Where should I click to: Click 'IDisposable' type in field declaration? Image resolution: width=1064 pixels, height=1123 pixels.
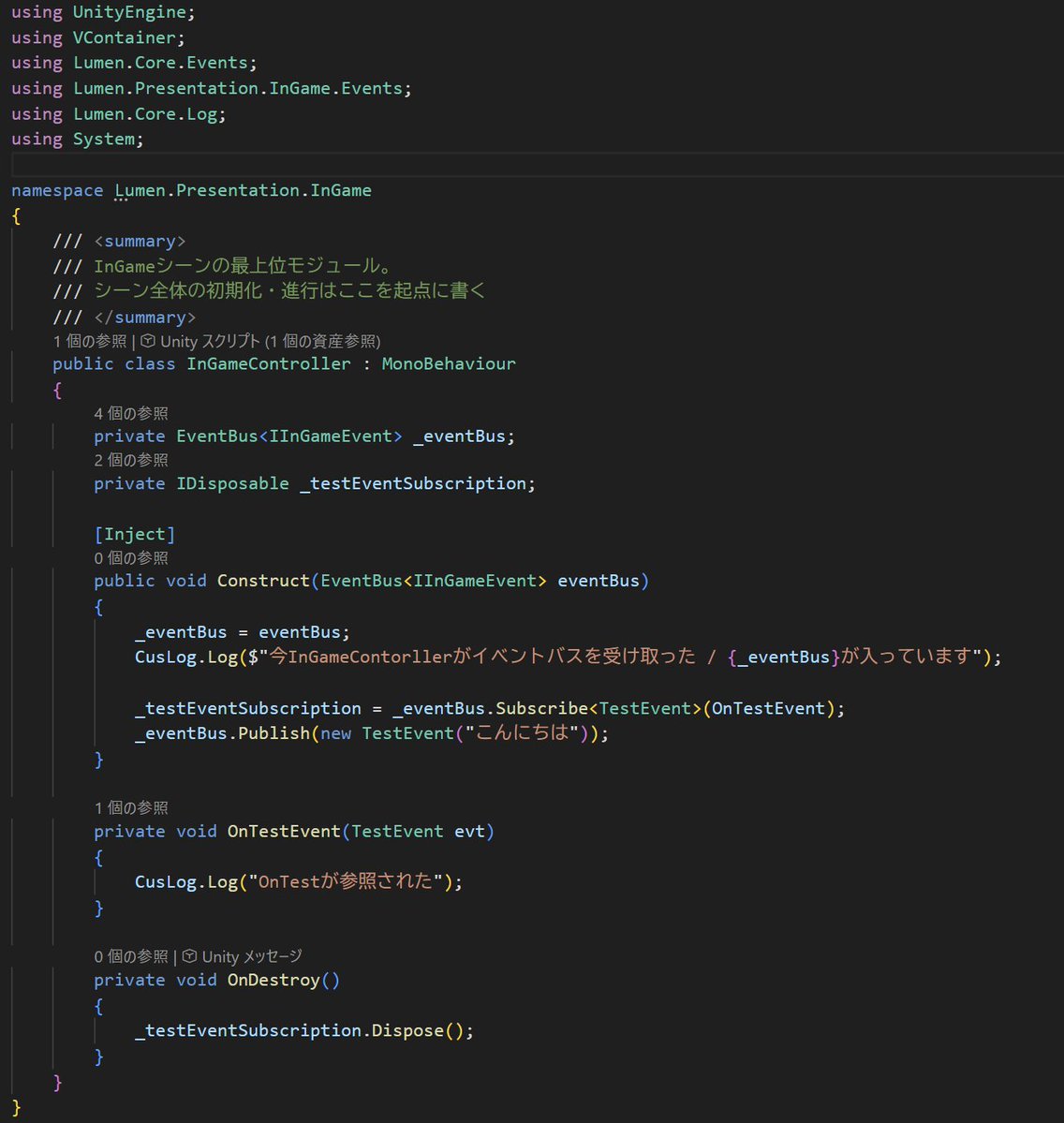232,483
